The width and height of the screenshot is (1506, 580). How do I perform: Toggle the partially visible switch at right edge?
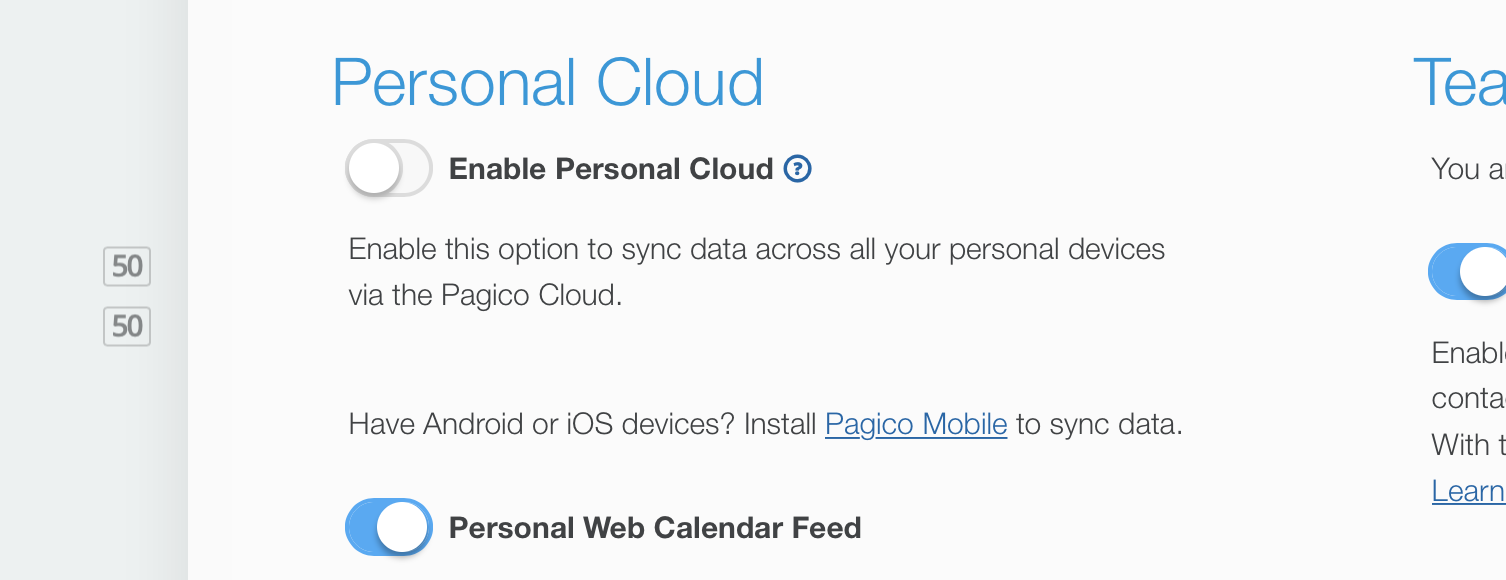pyautogui.click(x=1470, y=271)
